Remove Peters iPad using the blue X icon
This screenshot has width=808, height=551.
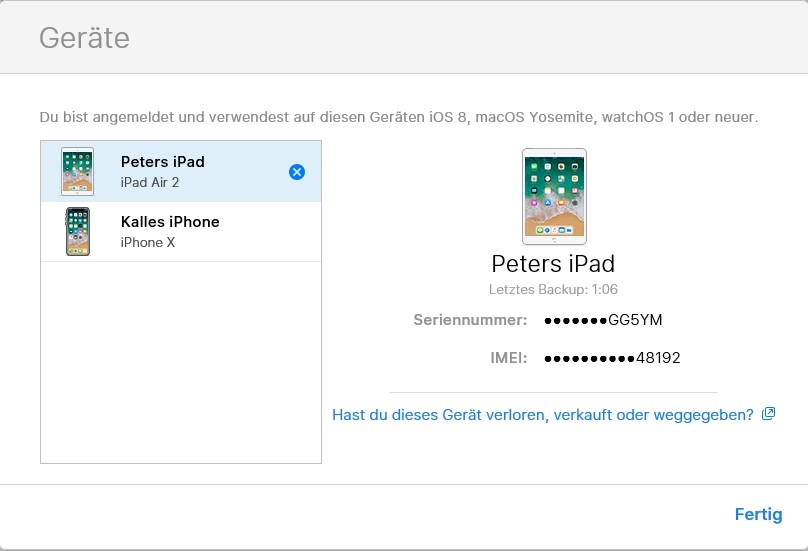[x=297, y=172]
